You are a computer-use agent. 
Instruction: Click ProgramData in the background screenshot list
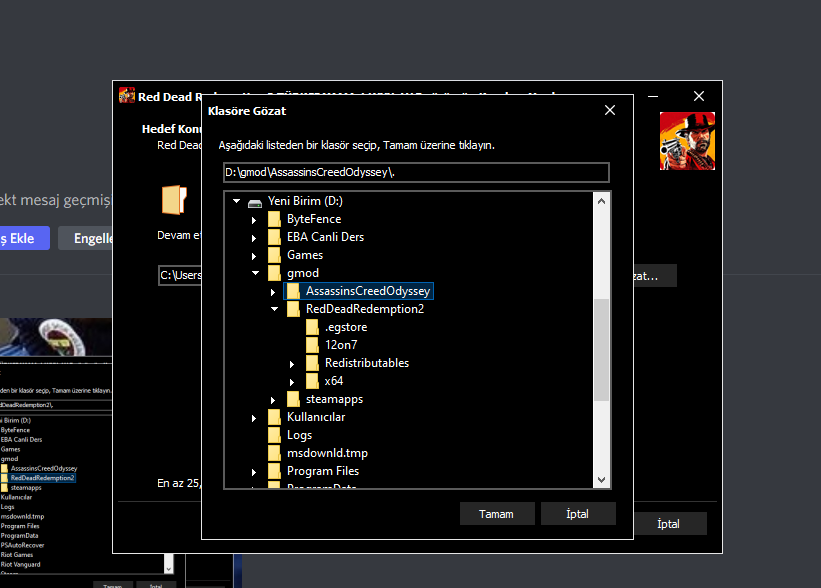(19, 536)
